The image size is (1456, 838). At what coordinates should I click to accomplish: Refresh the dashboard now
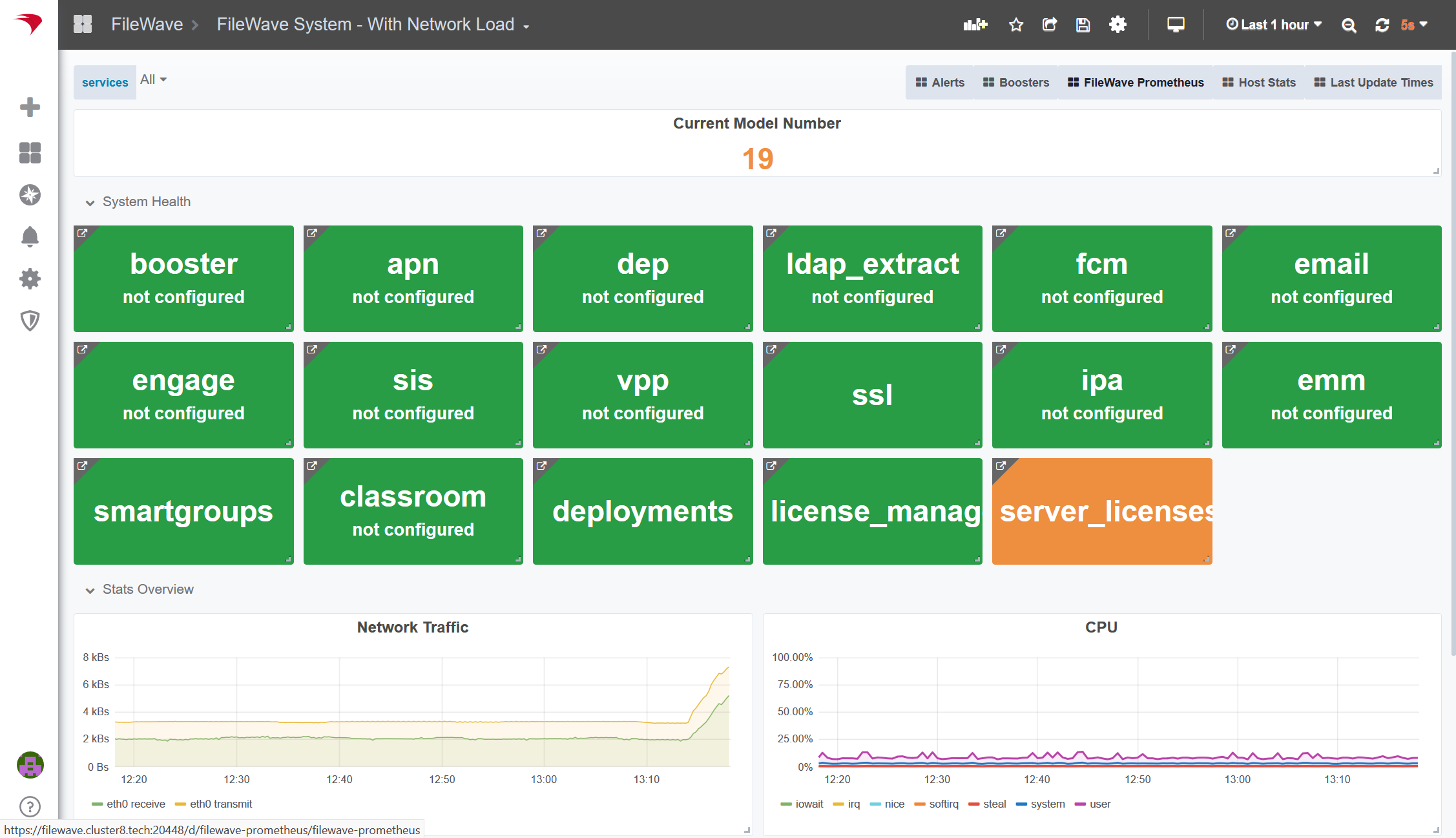[x=1382, y=25]
